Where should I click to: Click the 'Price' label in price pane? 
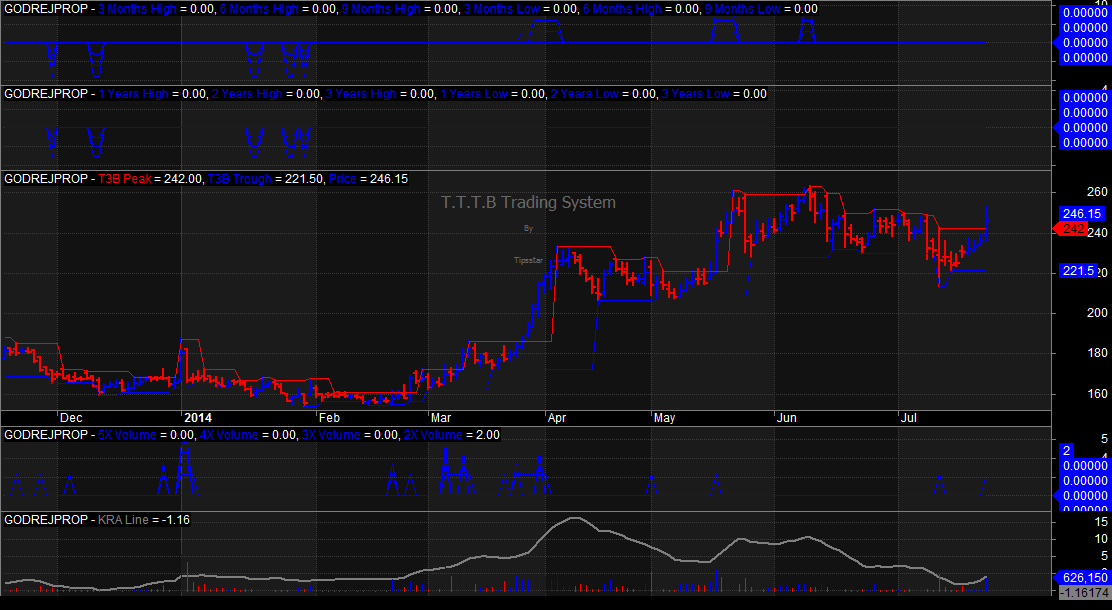(343, 179)
